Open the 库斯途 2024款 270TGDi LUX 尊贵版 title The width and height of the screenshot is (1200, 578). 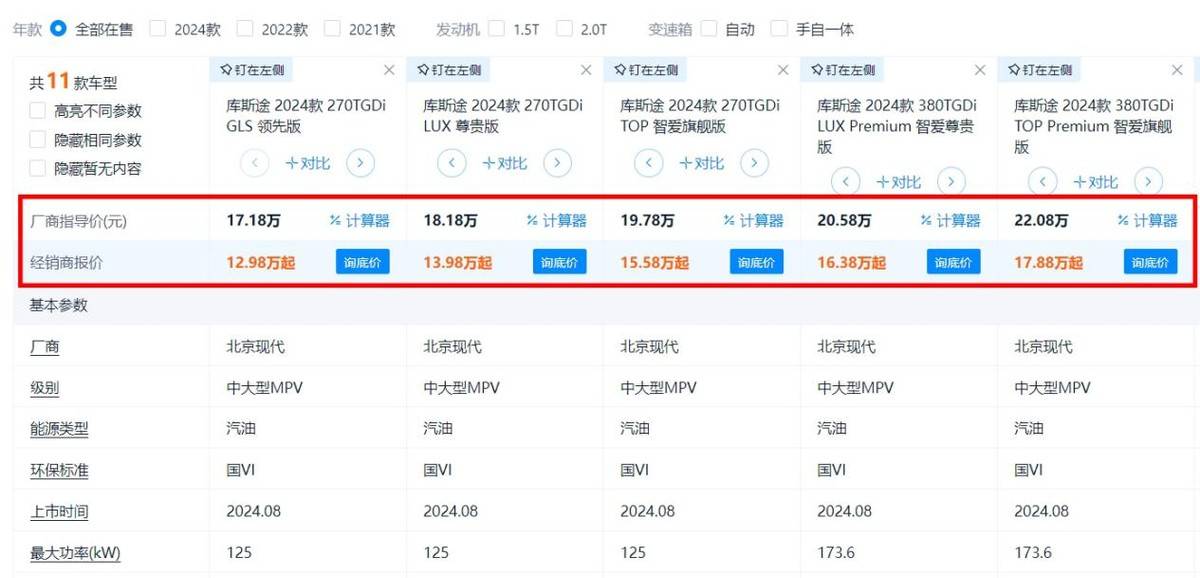tap(503, 116)
